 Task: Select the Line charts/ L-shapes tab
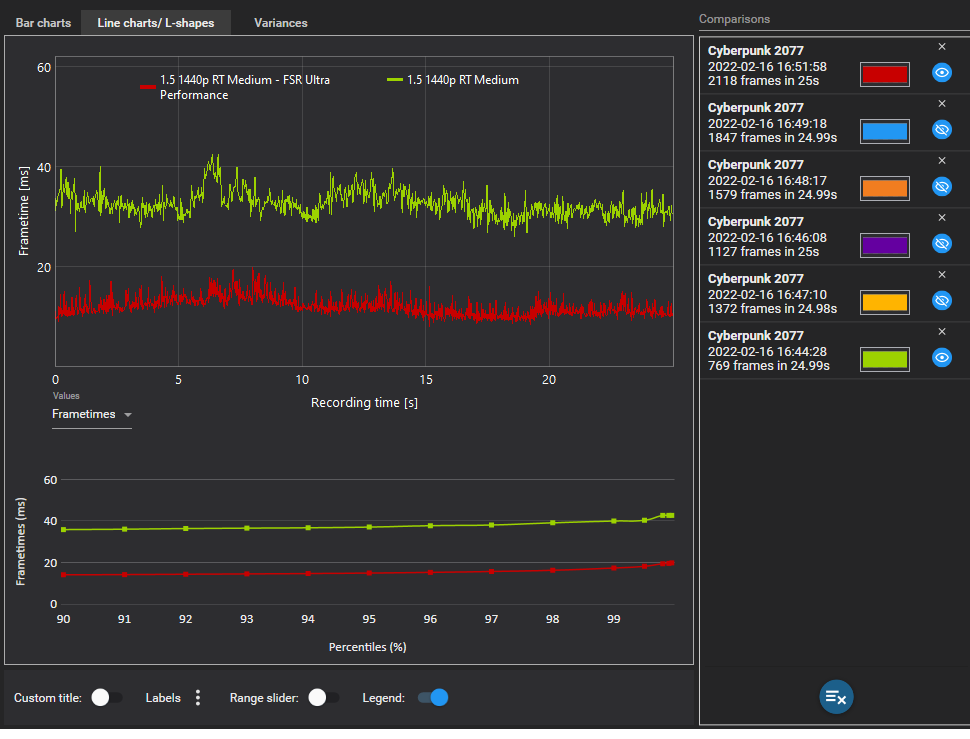156,23
